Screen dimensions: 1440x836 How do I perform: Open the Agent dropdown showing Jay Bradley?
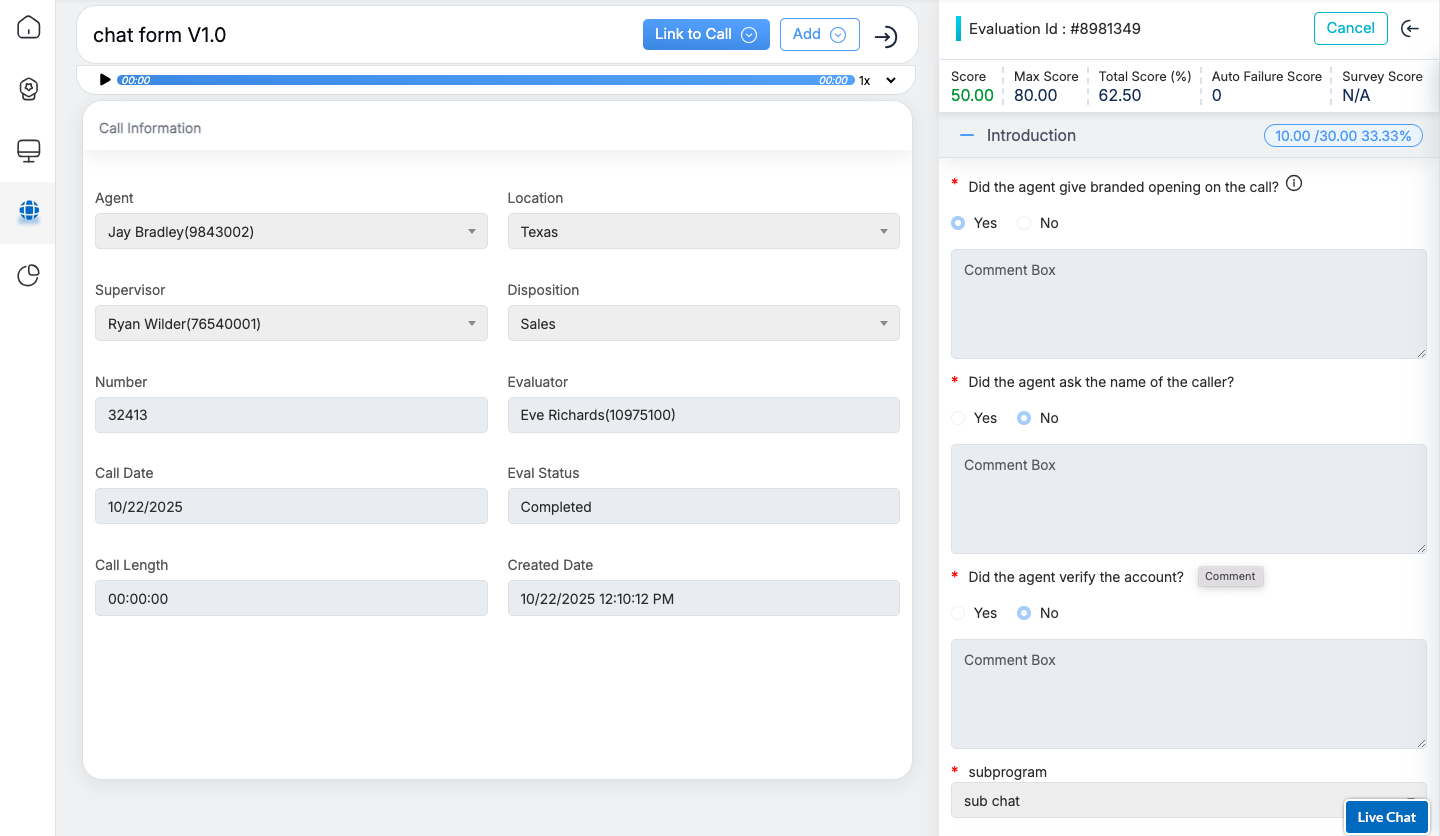(x=291, y=232)
